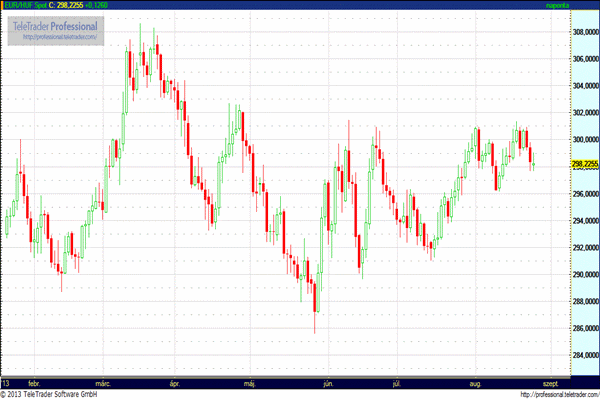This screenshot has width=600, height=400.
Task: Select the 'aug.' month on time axis
Action: click(474, 383)
